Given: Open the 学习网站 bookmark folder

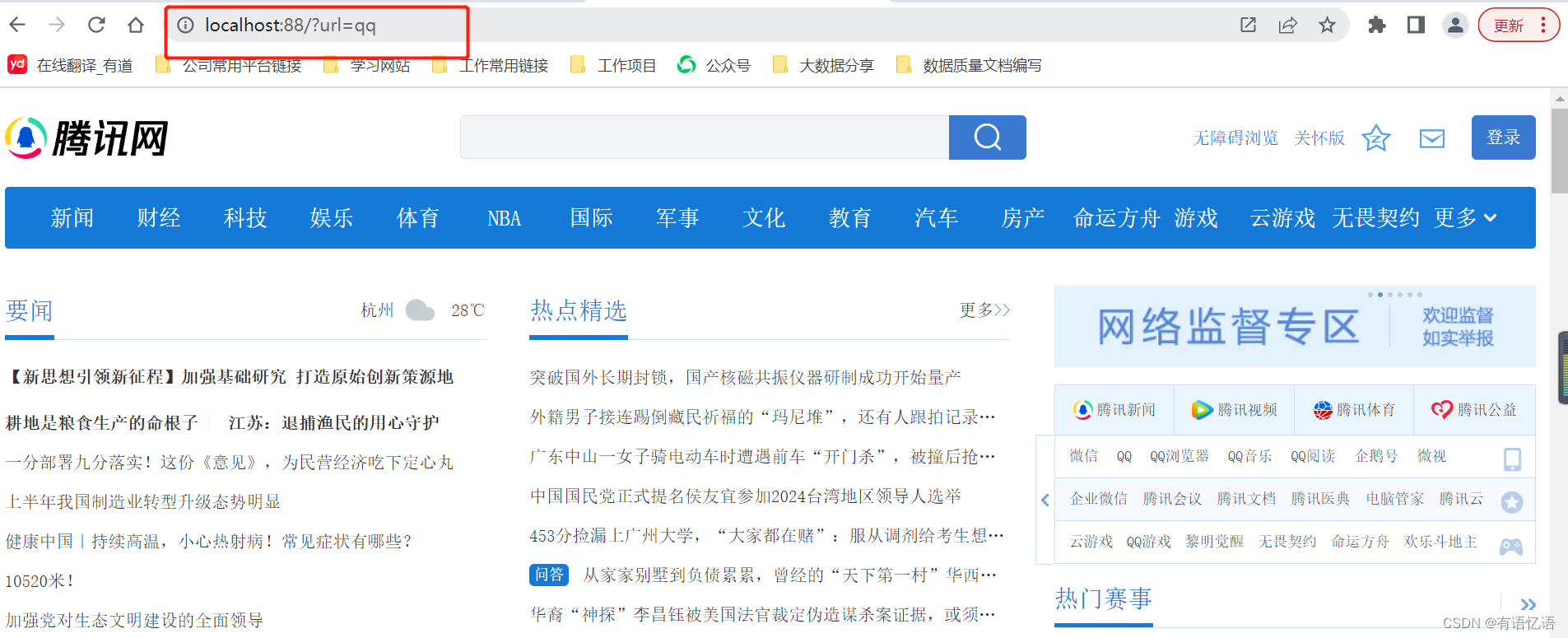Looking at the screenshot, I should (367, 65).
